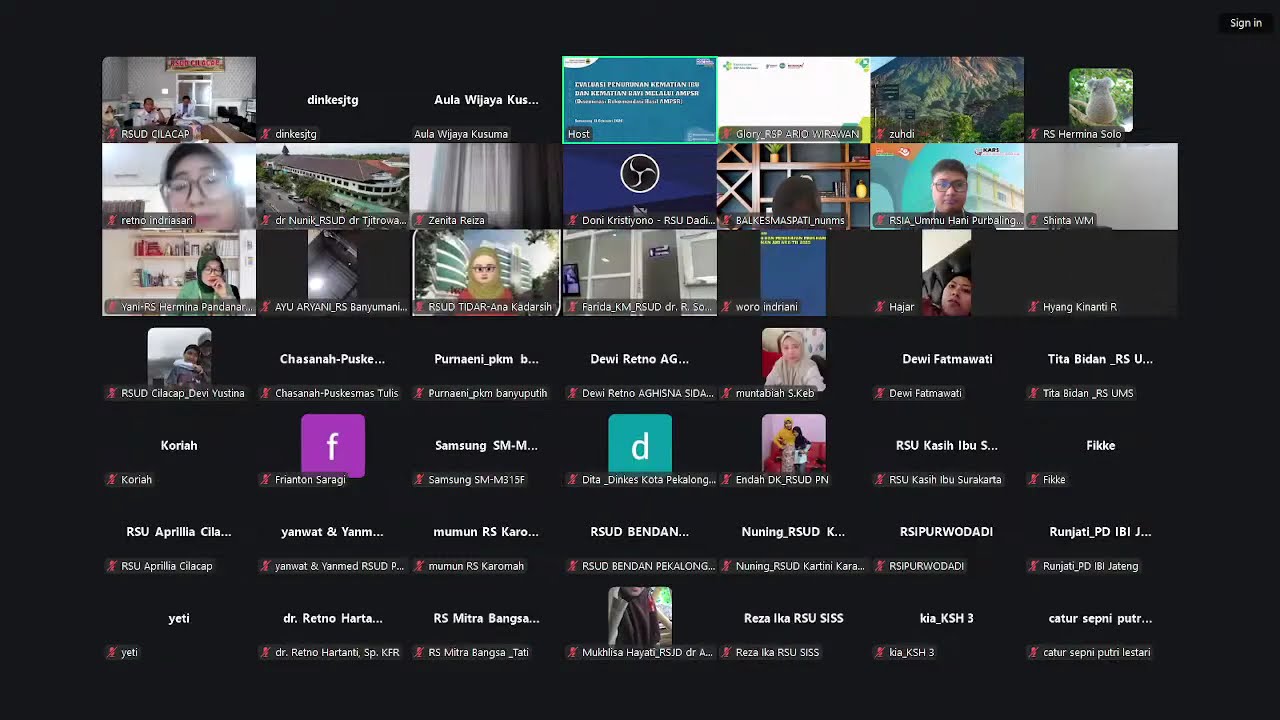Select dr Nunik_RSUD building video tile

click(332, 186)
